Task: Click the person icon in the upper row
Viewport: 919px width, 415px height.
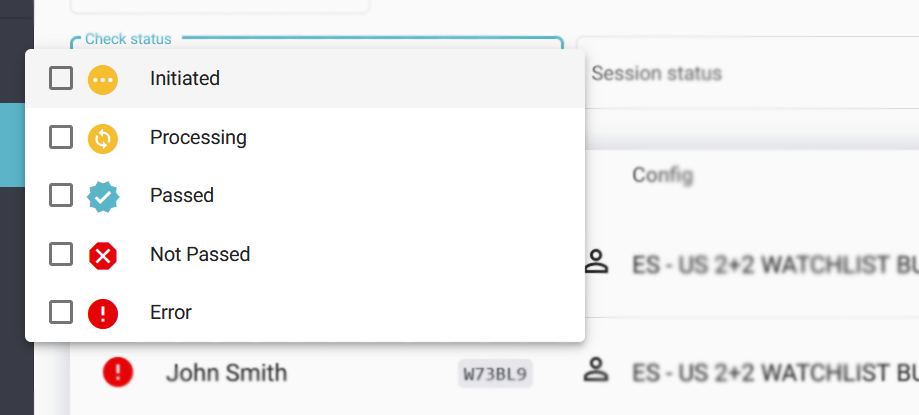Action: (x=597, y=263)
